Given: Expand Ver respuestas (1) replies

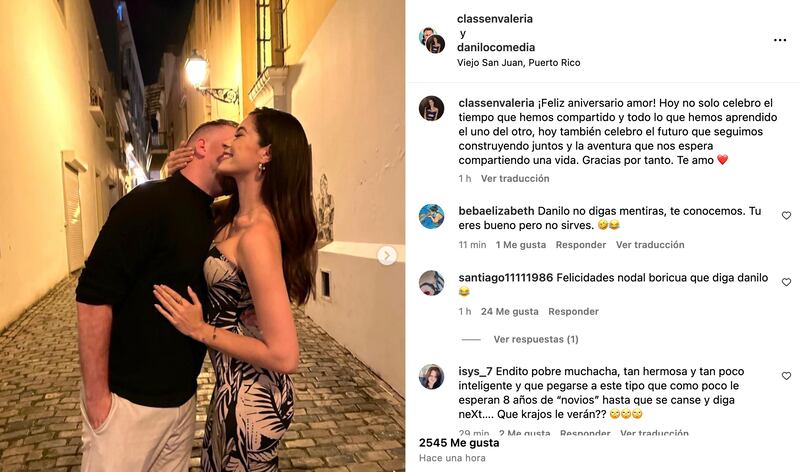Looking at the screenshot, I should tap(536, 339).
